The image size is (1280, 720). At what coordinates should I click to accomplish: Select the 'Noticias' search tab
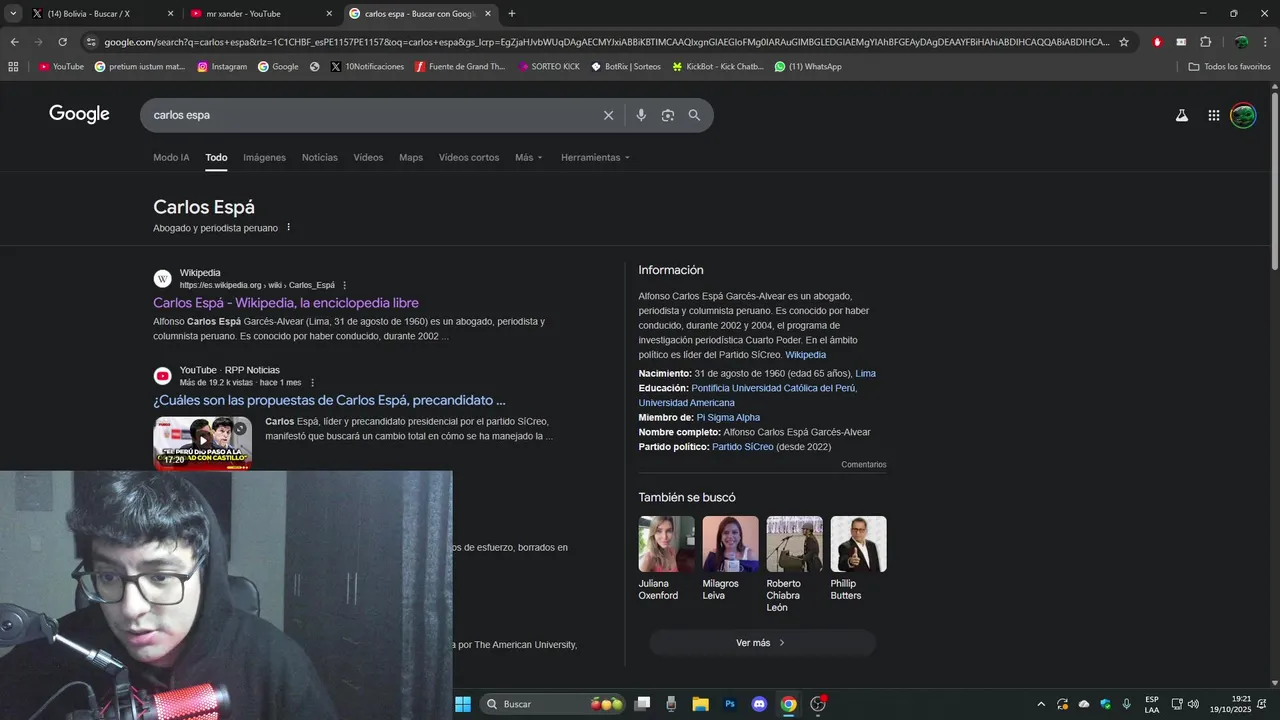(x=320, y=158)
